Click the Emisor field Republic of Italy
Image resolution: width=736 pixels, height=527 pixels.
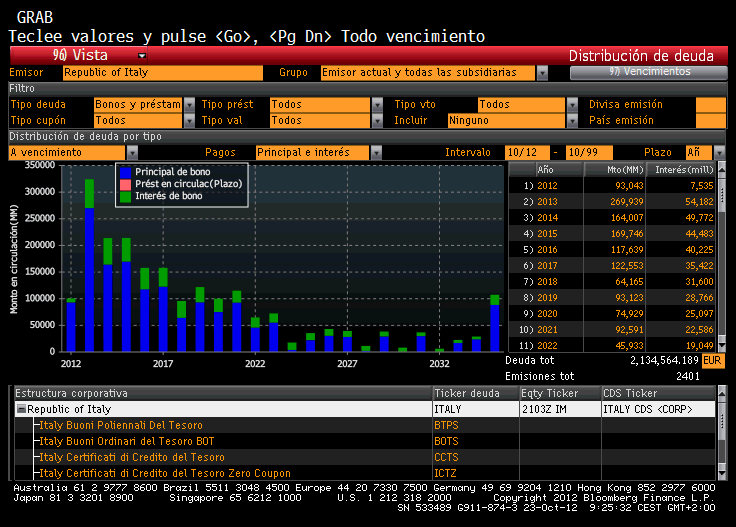(162, 73)
